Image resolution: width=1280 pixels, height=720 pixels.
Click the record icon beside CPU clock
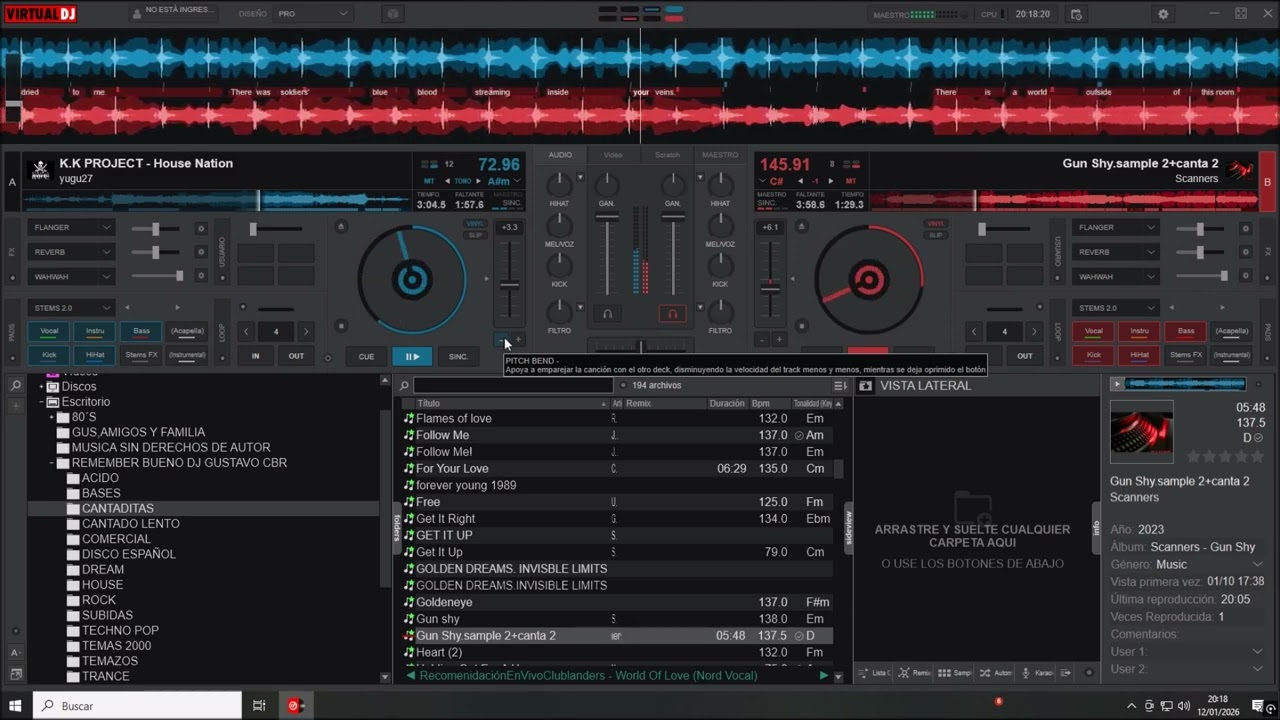point(1076,14)
